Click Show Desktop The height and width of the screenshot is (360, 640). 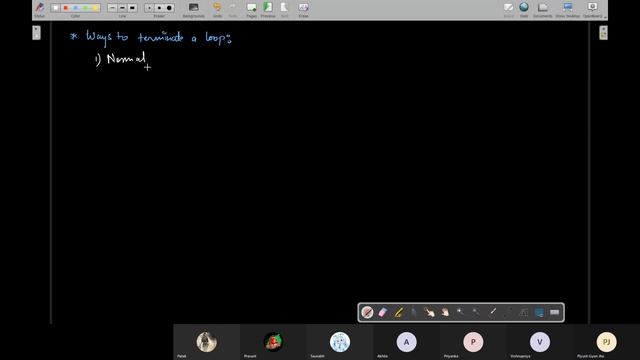tap(567, 9)
